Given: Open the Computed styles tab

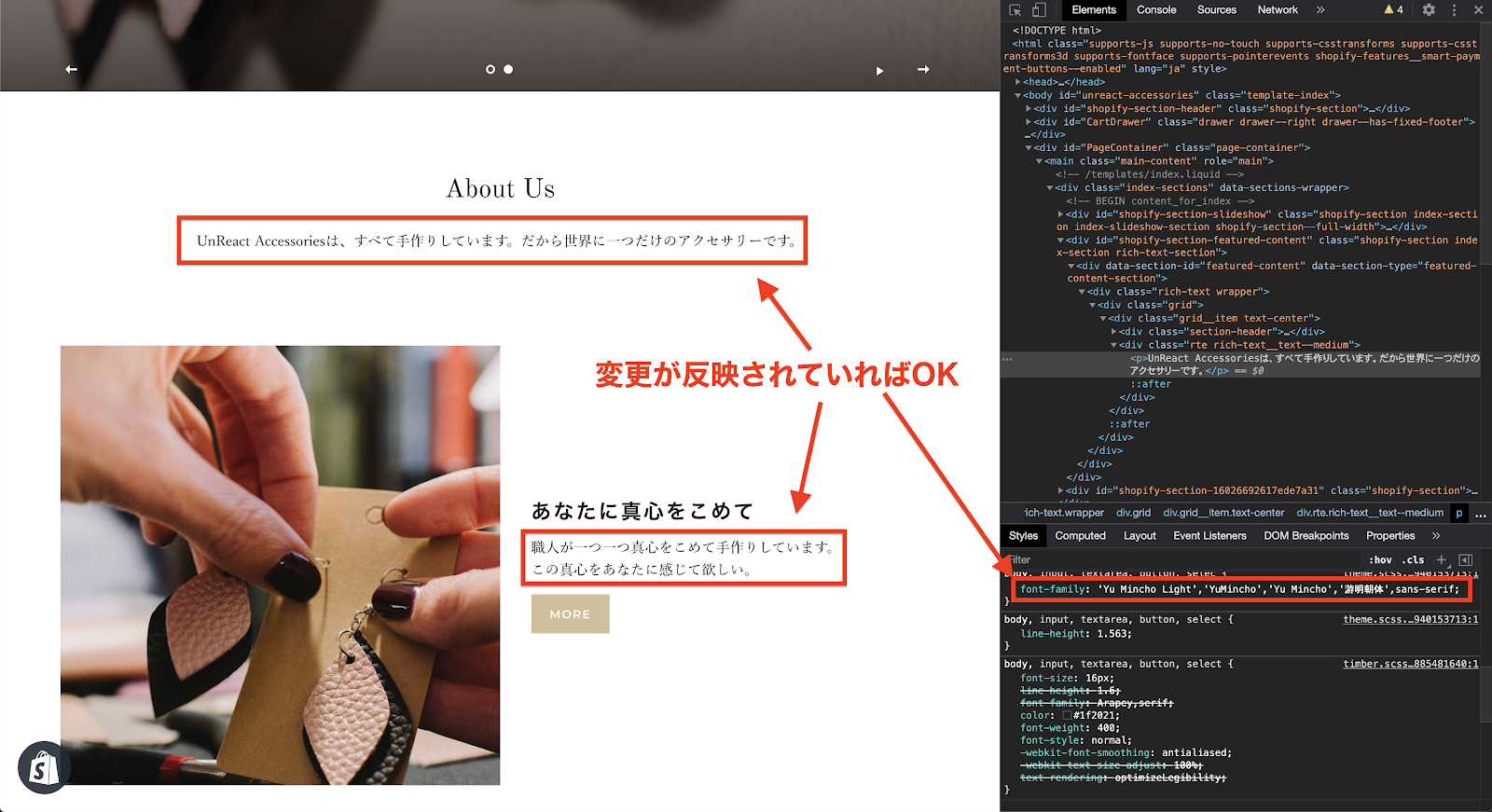Looking at the screenshot, I should pos(1080,536).
